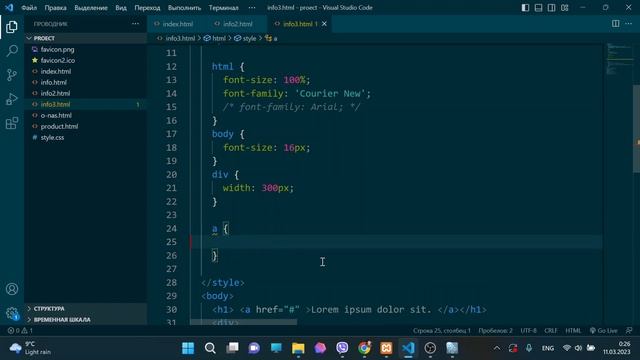
Task: Expand the ВРЕМЕННАЯ ШКАЛА section
Action: 85,320
